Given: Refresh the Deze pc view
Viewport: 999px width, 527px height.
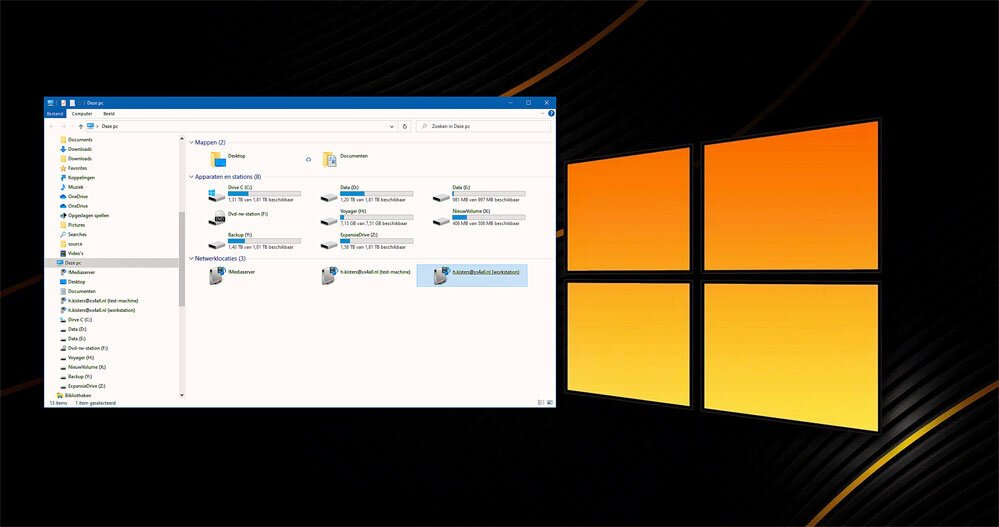Looking at the screenshot, I should (405, 126).
